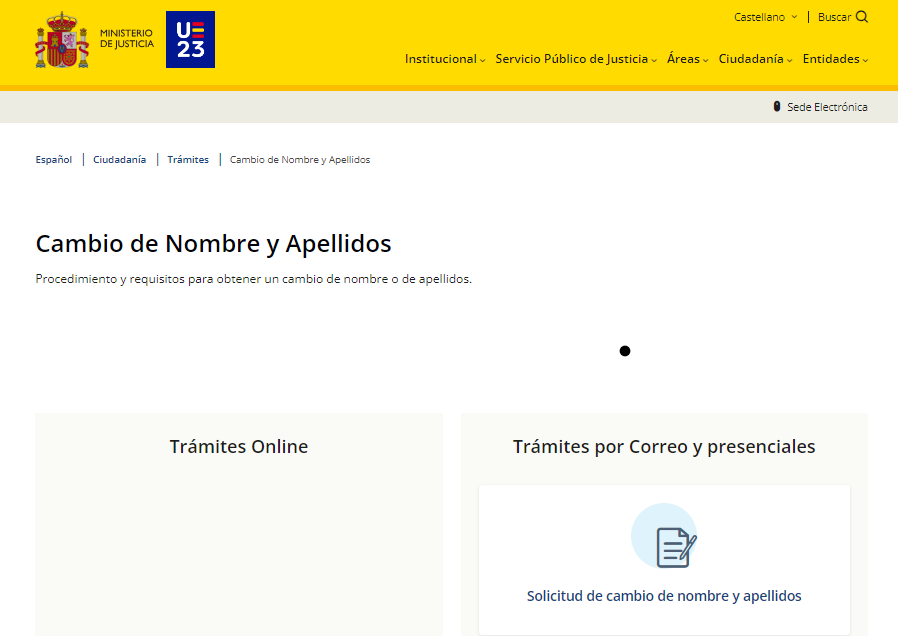Open search with the magnifier icon

coord(862,17)
